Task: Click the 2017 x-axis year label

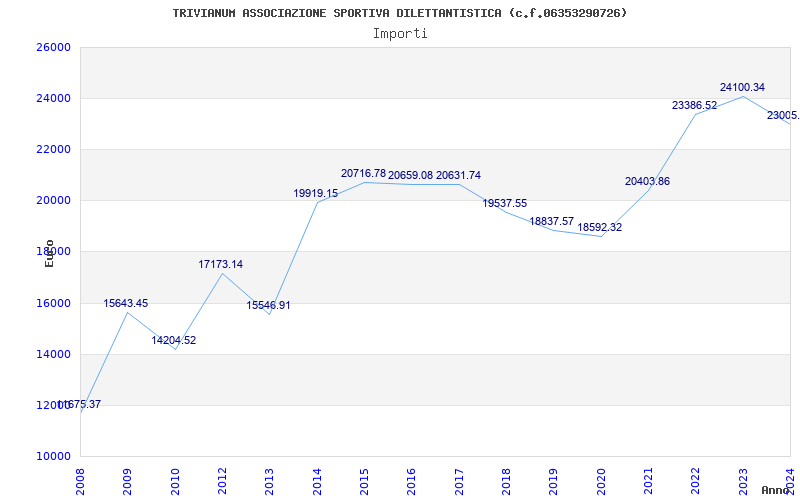Action: [x=459, y=481]
